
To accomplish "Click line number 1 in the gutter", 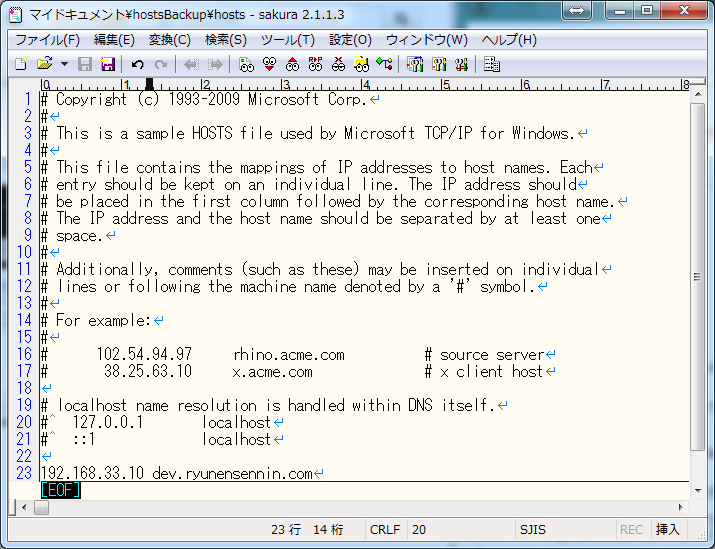I will click(28, 99).
